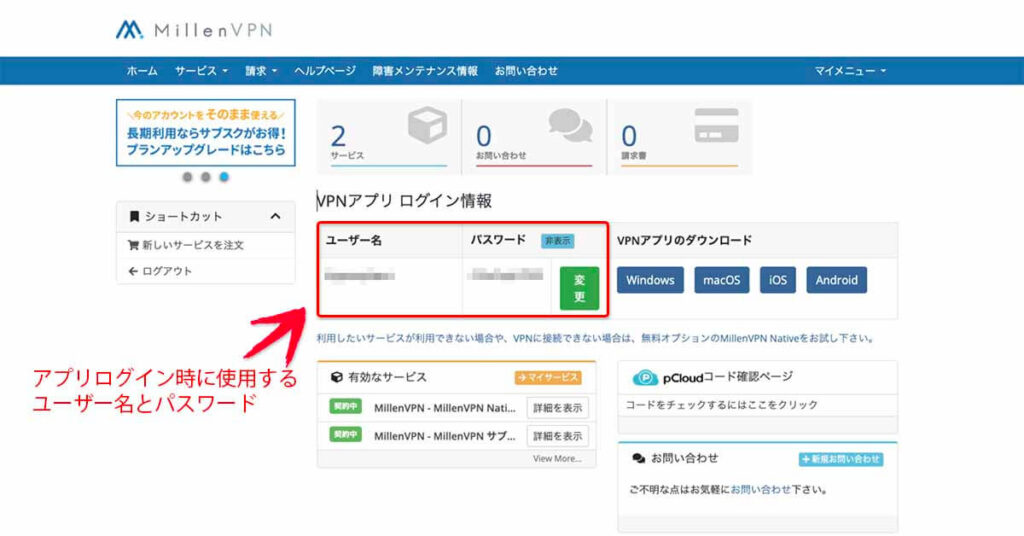Open the 0 請求書 stat tile
Image resolution: width=1024 pixels, height=536 pixels.
click(679, 137)
